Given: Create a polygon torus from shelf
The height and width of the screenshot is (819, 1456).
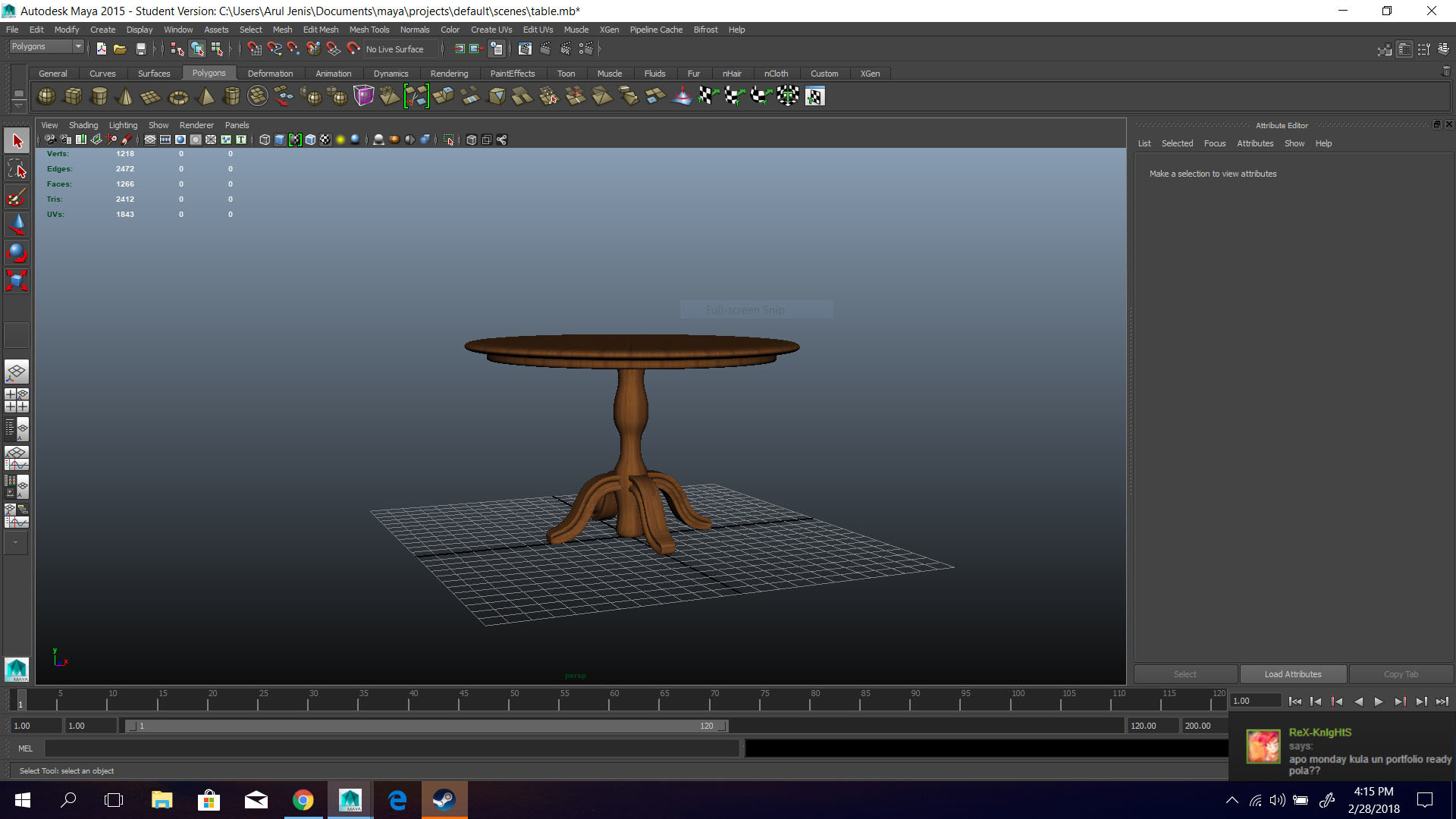Looking at the screenshot, I should [x=178, y=96].
